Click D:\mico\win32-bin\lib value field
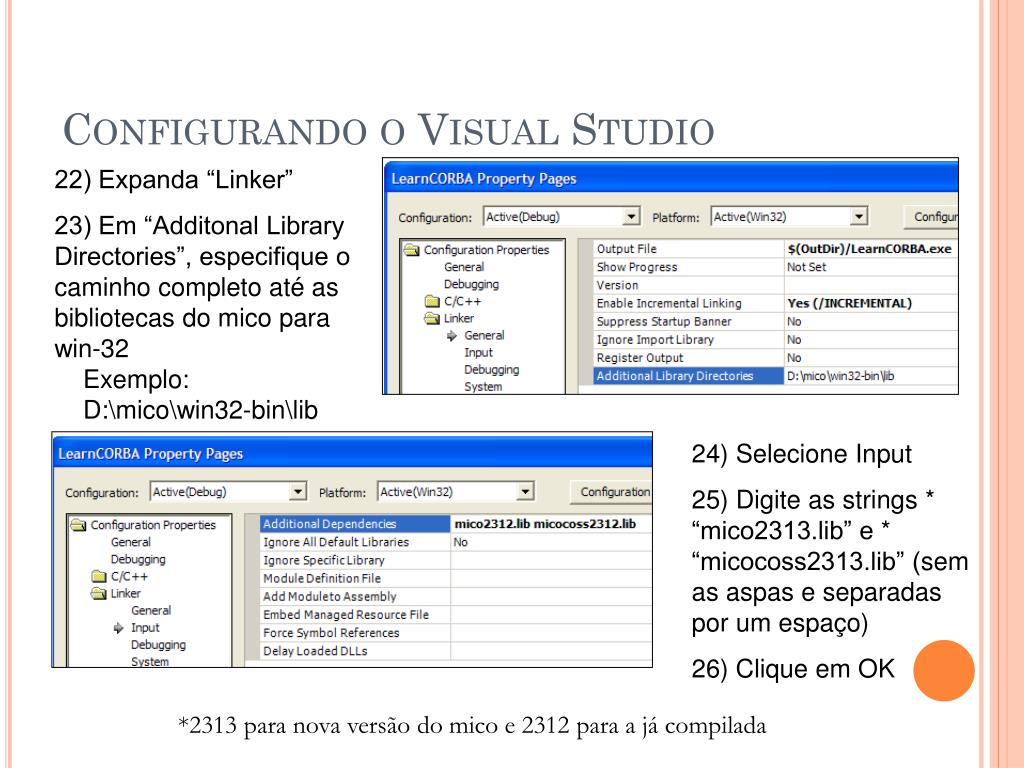 point(871,376)
